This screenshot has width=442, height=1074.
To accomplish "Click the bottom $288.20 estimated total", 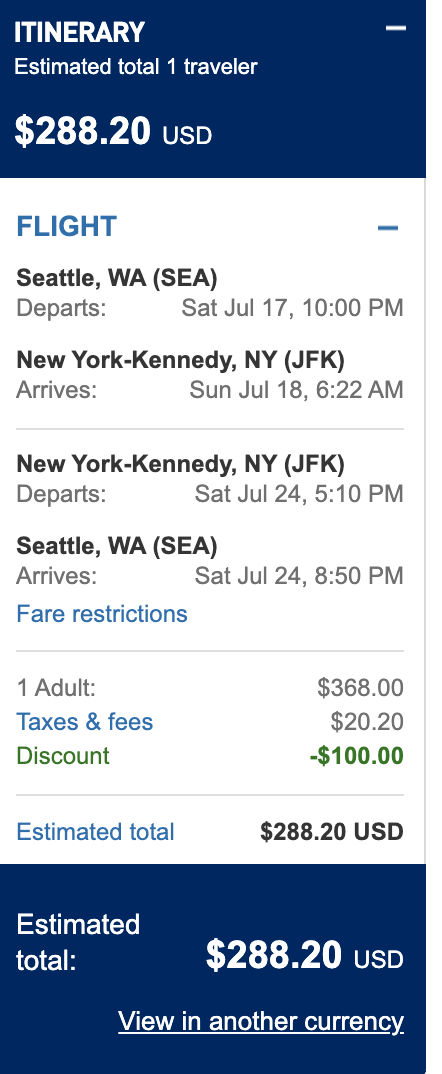I will (304, 956).
